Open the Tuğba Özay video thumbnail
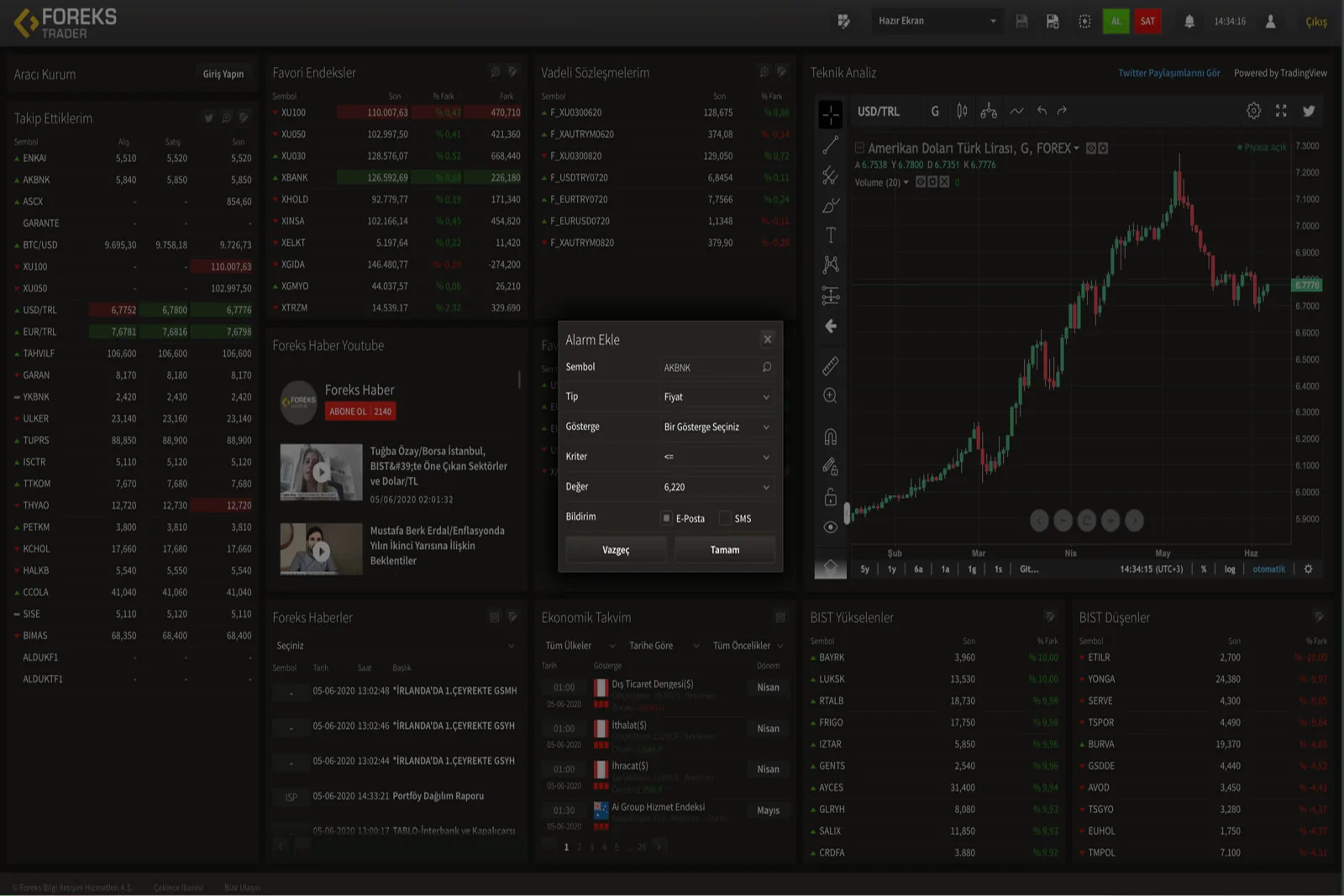This screenshot has width=1344, height=896. tap(321, 473)
